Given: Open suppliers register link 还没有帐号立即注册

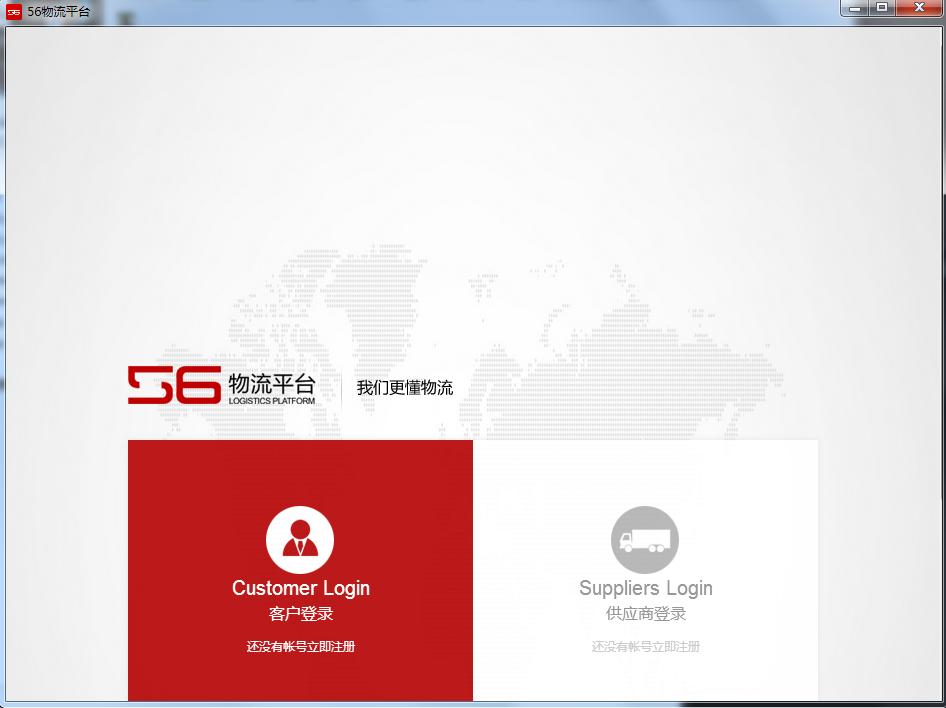Looking at the screenshot, I should 646,646.
